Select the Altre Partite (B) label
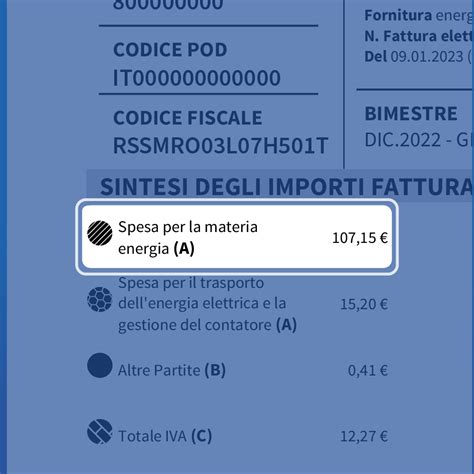 [172, 370]
